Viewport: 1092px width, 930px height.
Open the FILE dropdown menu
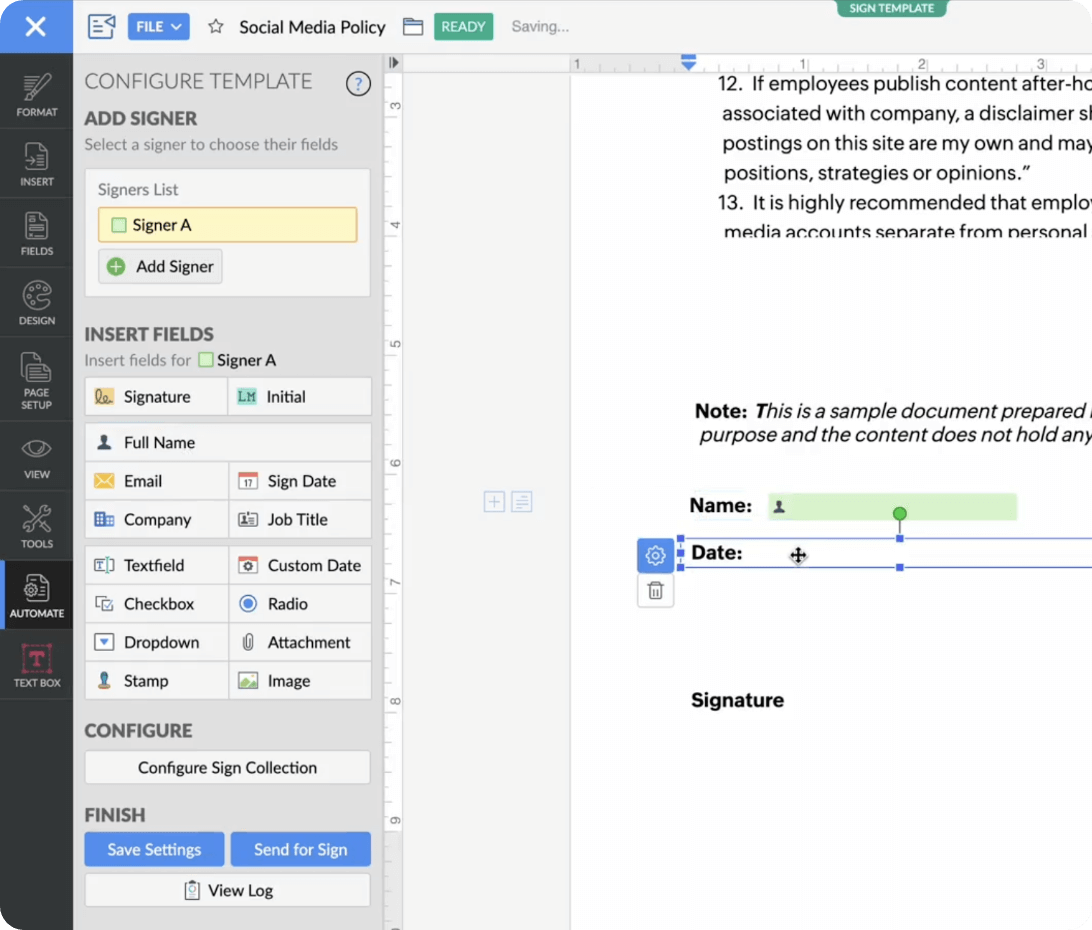tap(158, 27)
